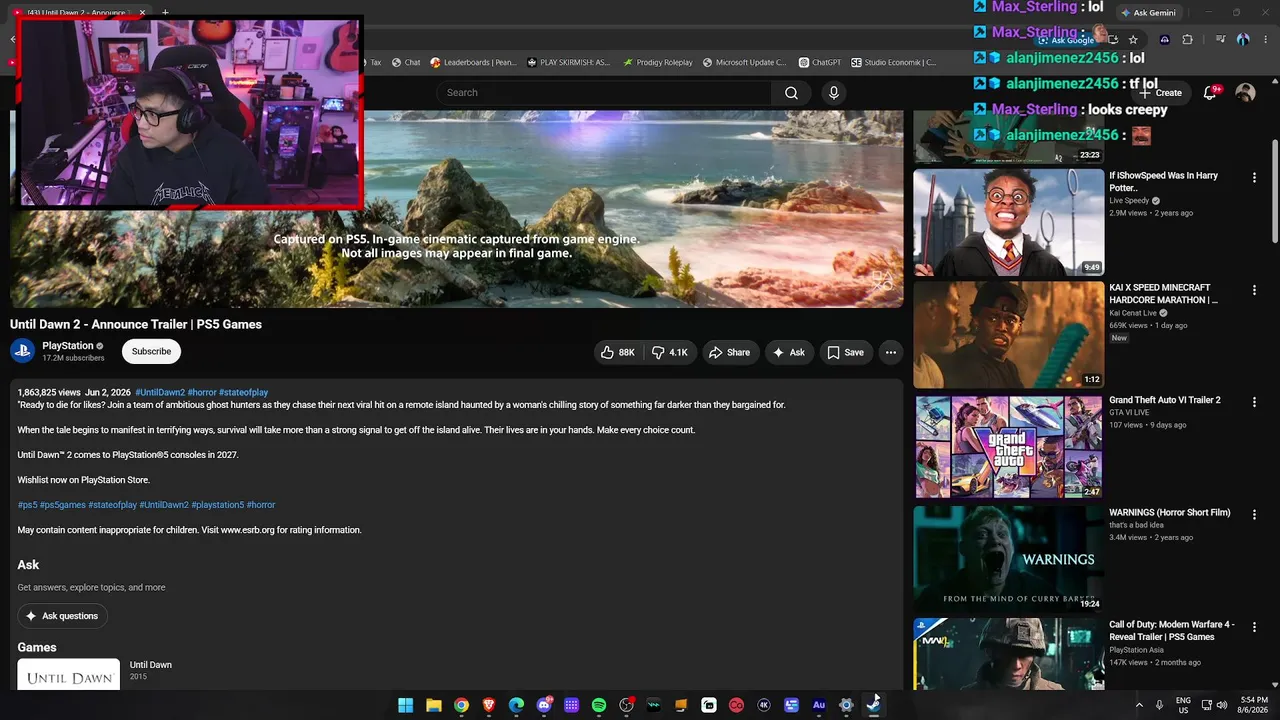Click the Ask Gemini button

[x=1148, y=13]
